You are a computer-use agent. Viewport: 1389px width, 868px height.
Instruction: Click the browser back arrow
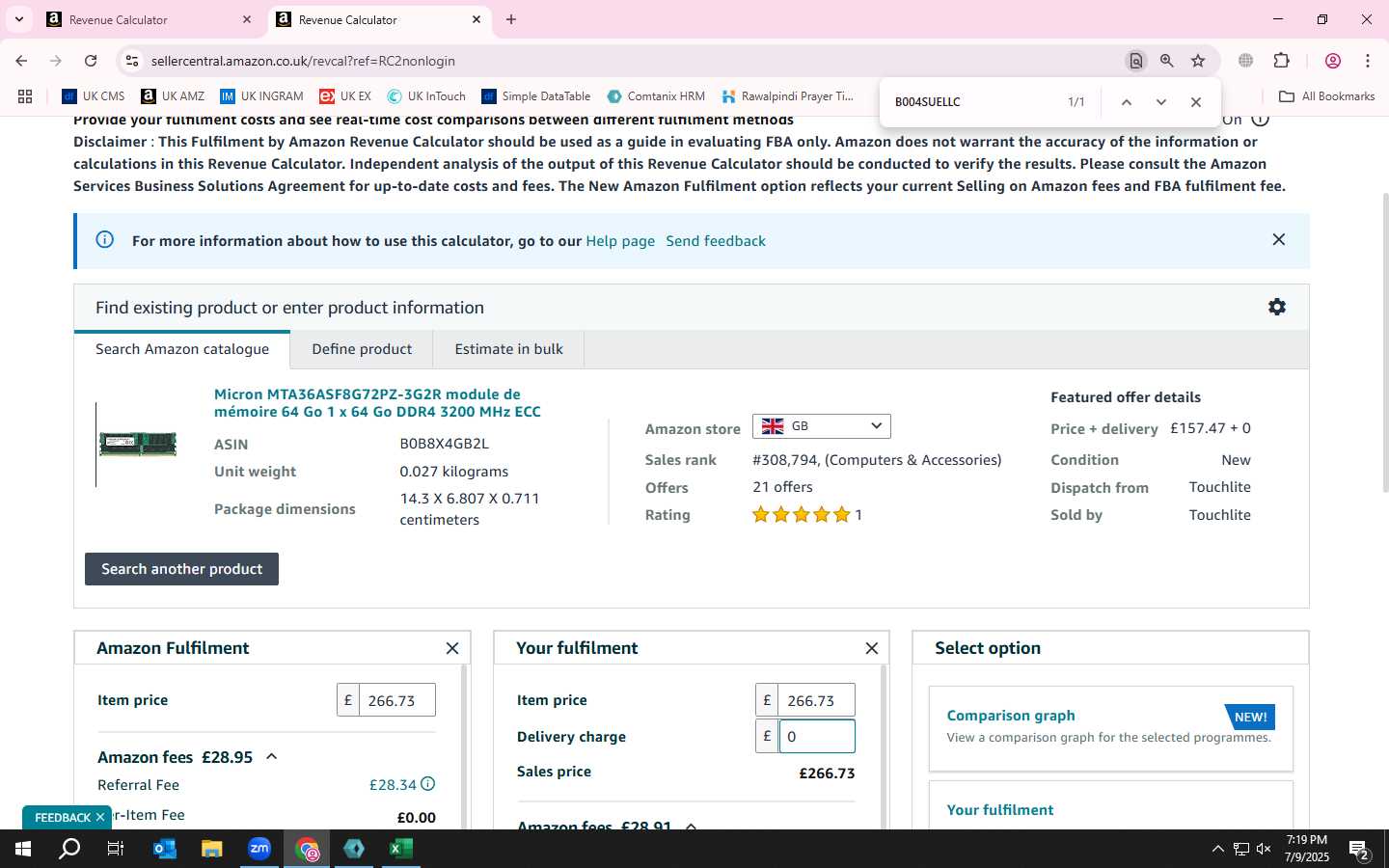(x=21, y=61)
